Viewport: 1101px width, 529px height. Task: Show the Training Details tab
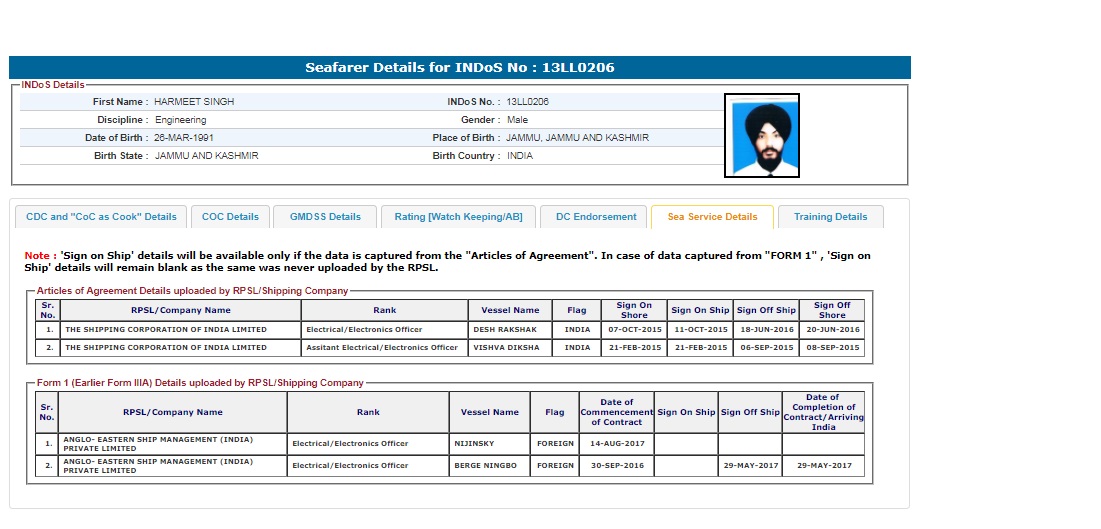click(830, 217)
